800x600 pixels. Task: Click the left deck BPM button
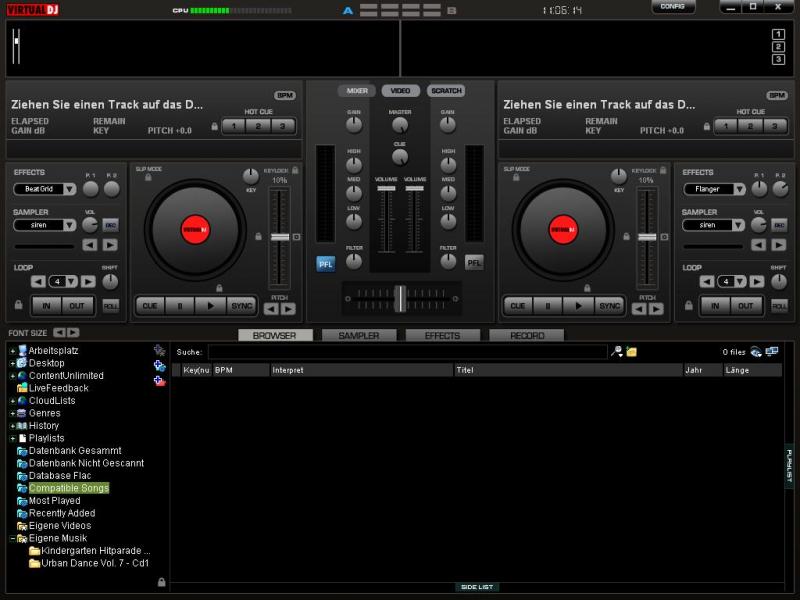(285, 95)
